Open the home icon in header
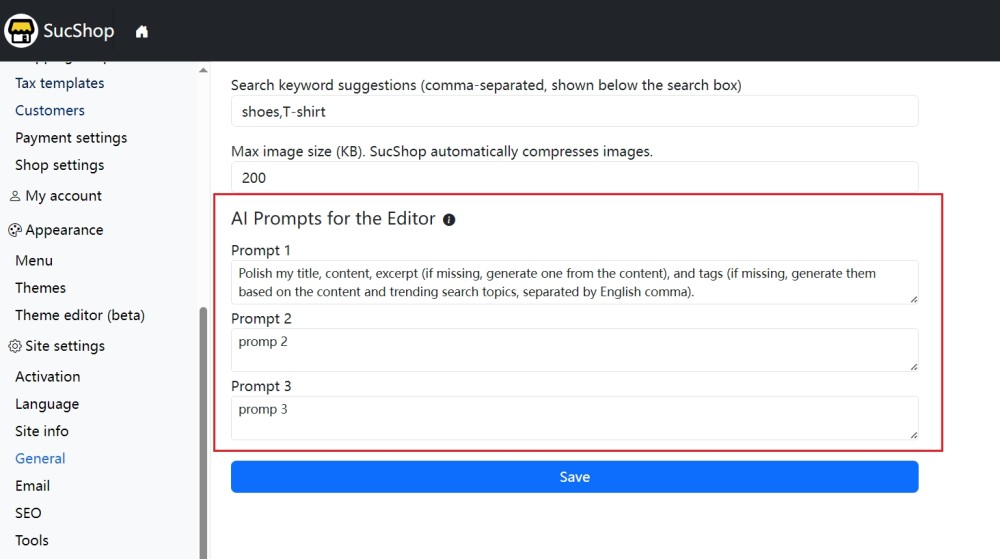 click(x=142, y=32)
